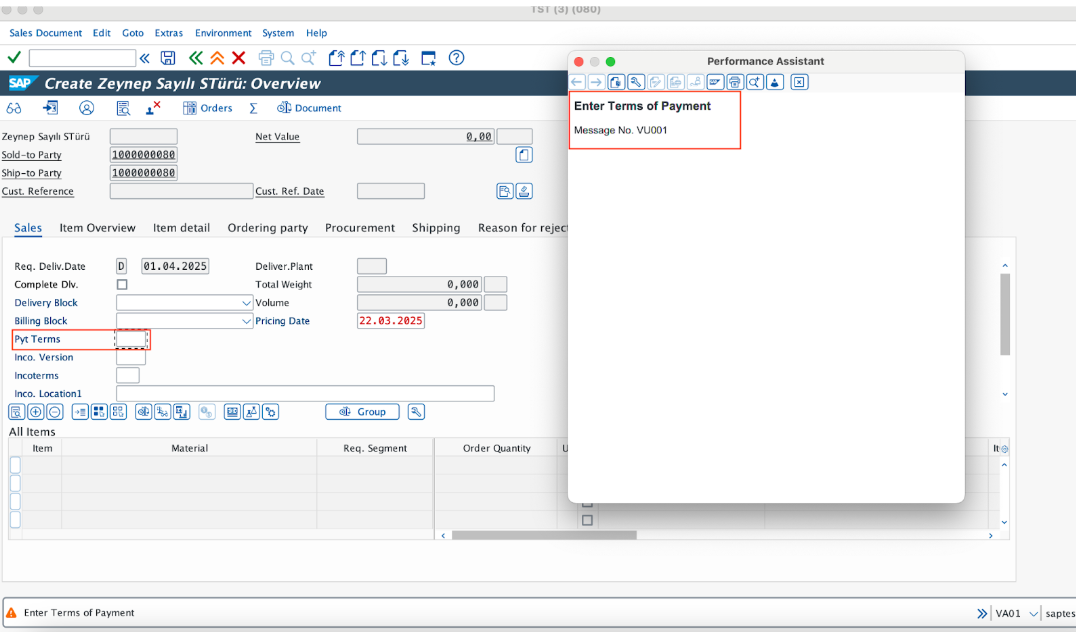
Task: Click the Pricing Date label
Action: pyautogui.click(x=282, y=320)
